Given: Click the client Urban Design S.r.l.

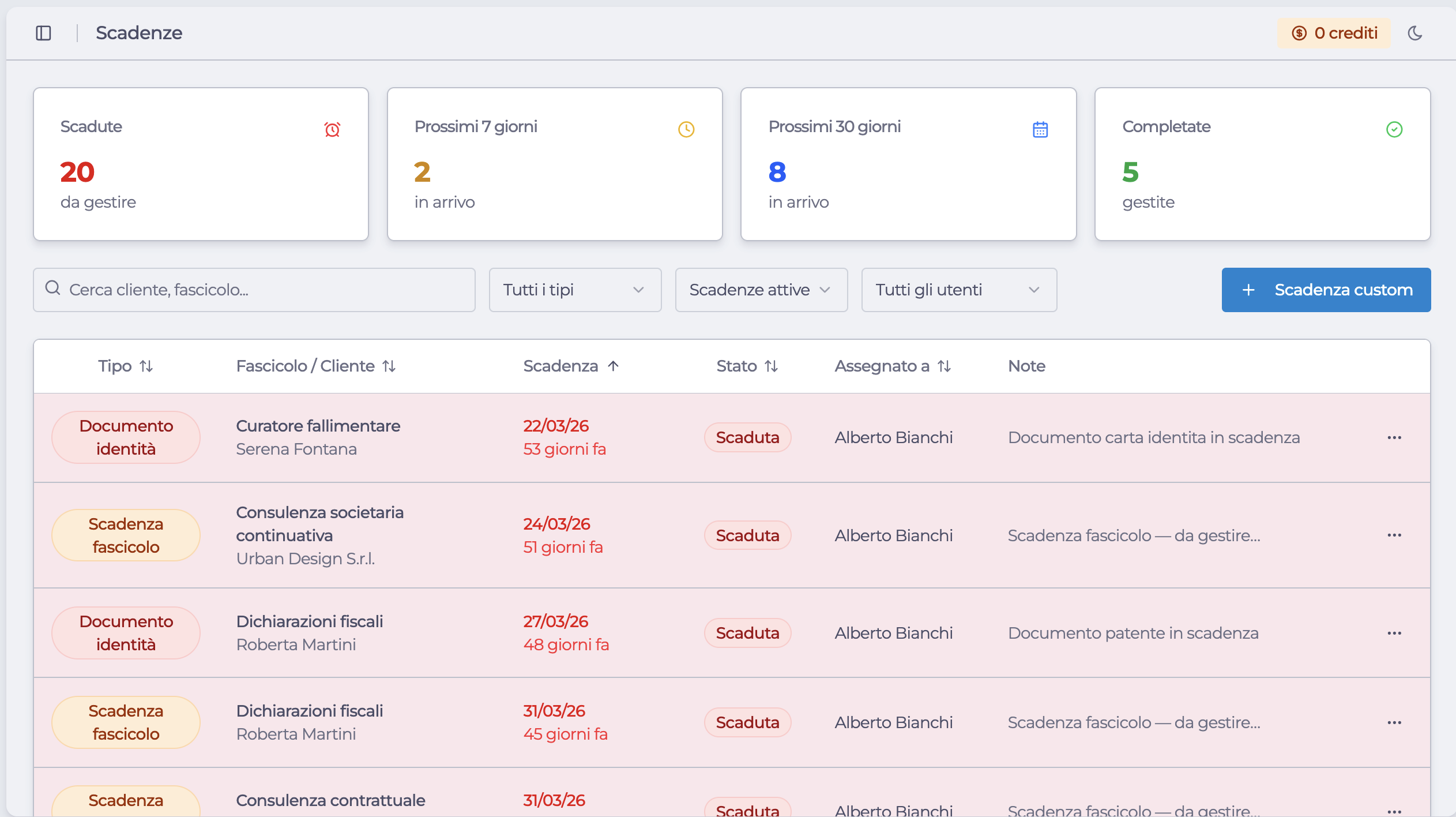Looking at the screenshot, I should point(306,559).
